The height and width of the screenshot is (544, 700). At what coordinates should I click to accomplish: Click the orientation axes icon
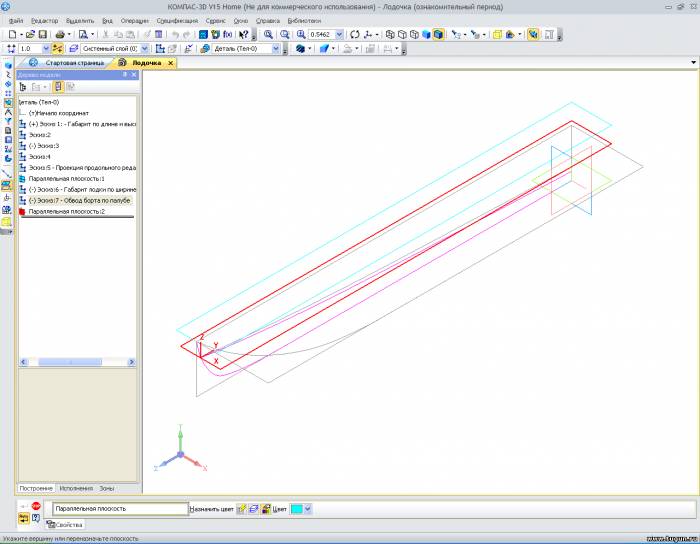click(368, 34)
